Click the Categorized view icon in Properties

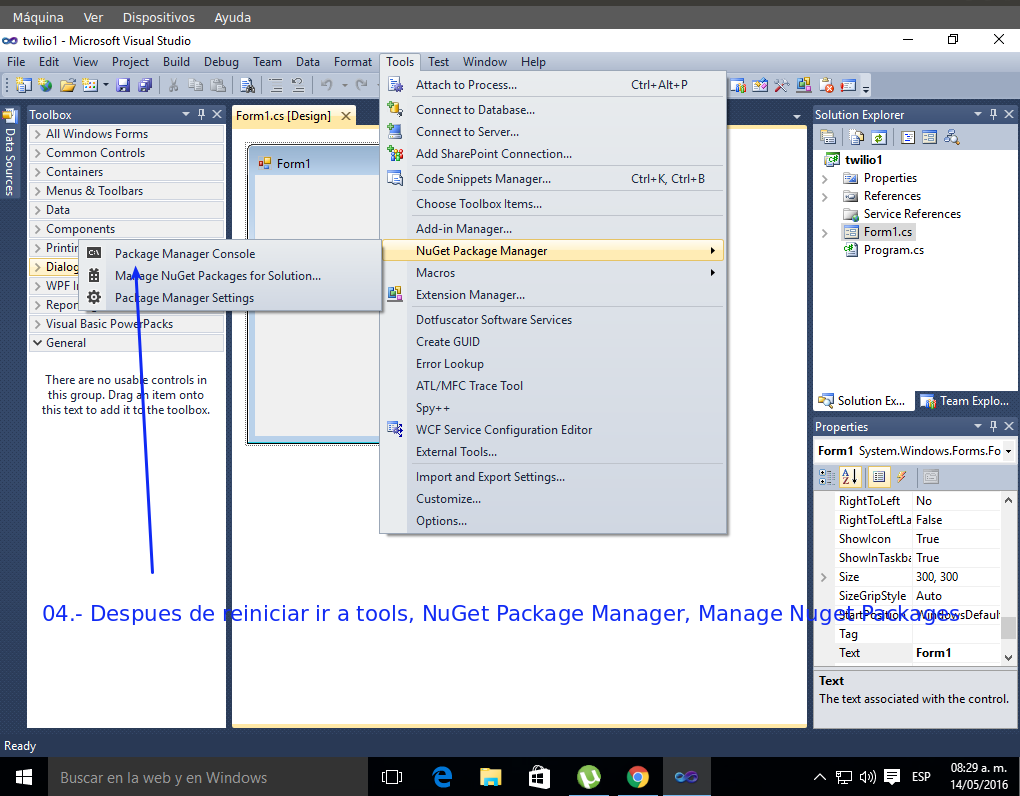point(827,477)
